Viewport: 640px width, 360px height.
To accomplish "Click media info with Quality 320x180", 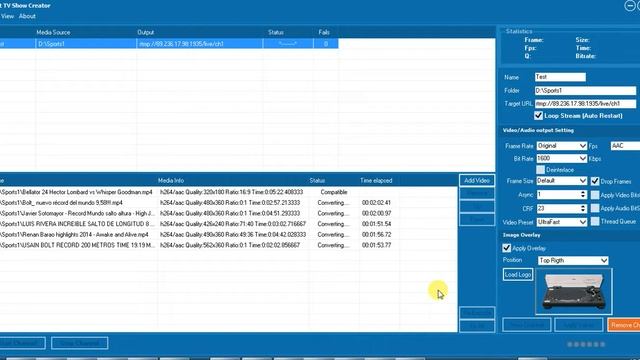I will click(231, 192).
